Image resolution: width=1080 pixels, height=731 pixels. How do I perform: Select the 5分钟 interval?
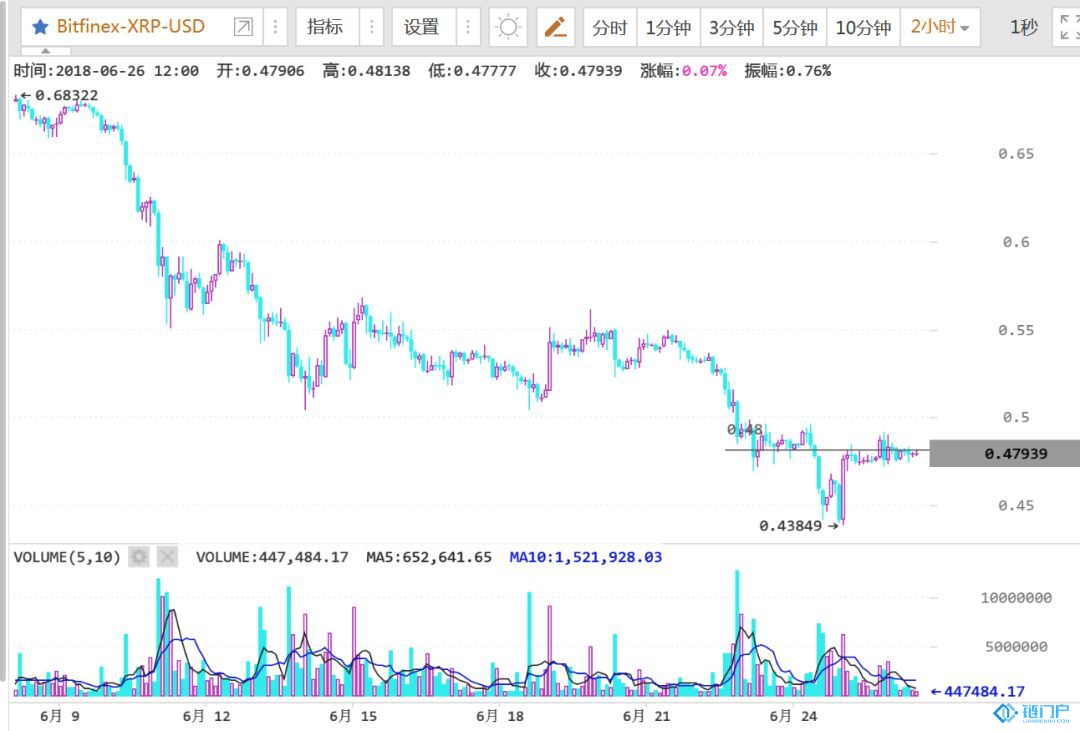pyautogui.click(x=795, y=28)
